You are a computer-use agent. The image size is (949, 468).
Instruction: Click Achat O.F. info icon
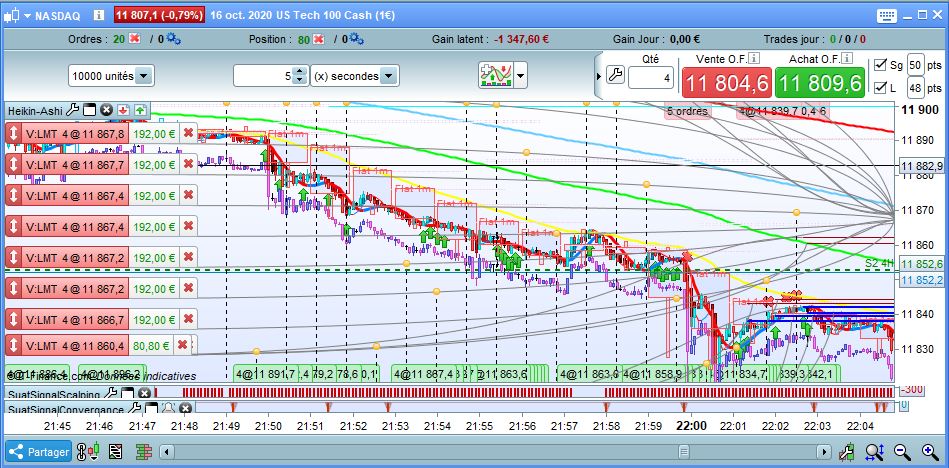pyautogui.click(x=847, y=58)
